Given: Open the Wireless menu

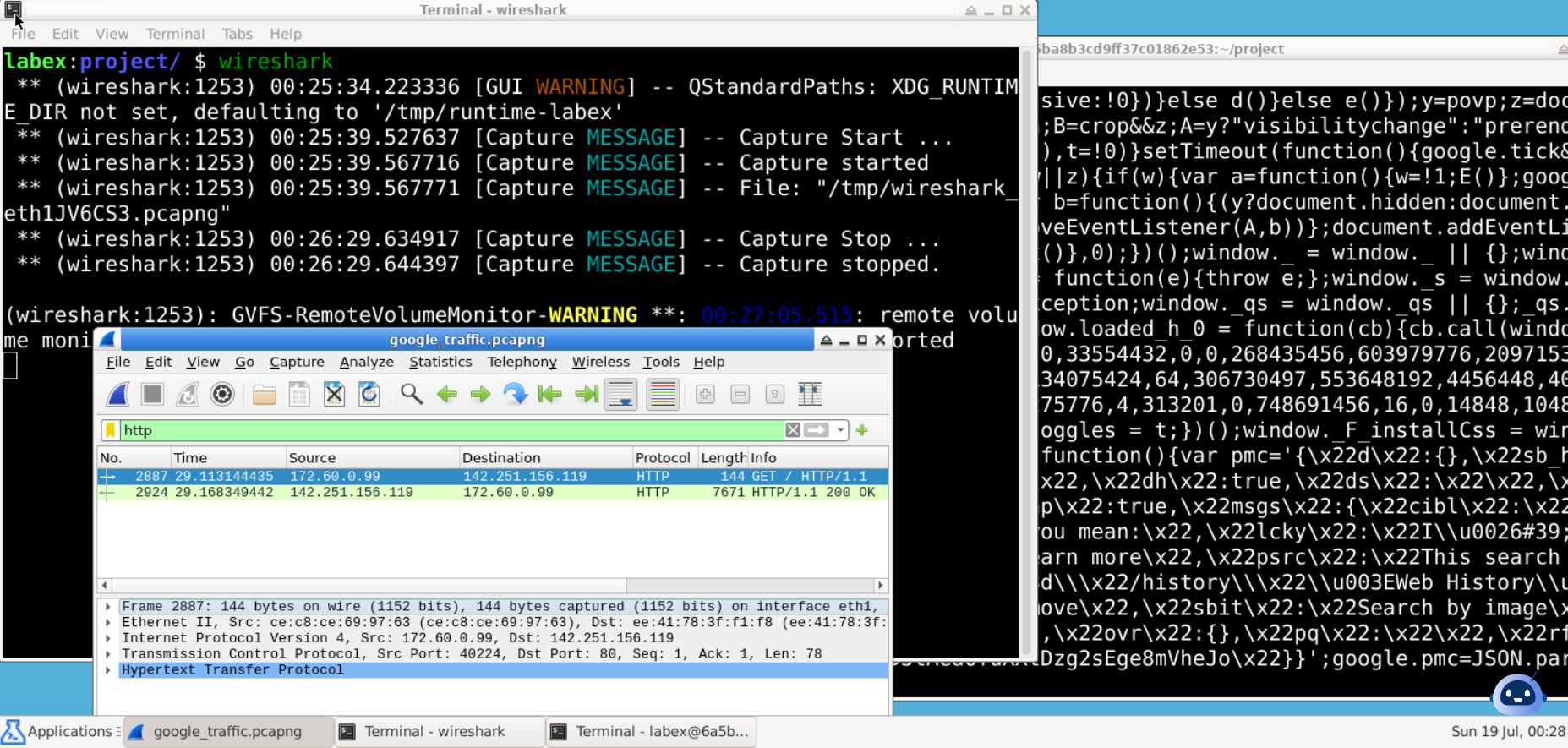Looking at the screenshot, I should pyautogui.click(x=600, y=362).
